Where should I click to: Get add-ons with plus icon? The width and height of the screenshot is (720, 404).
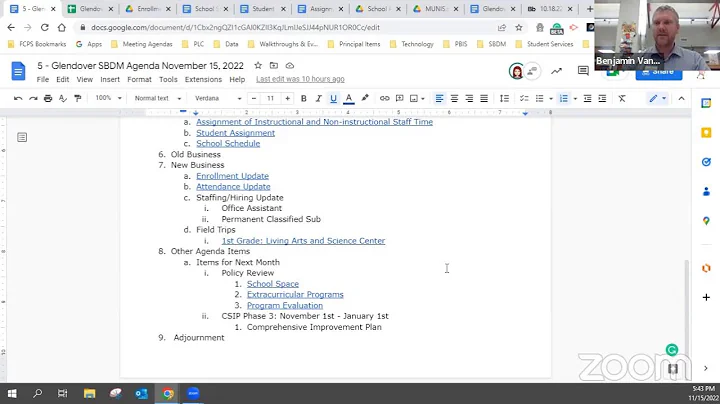pyautogui.click(x=706, y=297)
